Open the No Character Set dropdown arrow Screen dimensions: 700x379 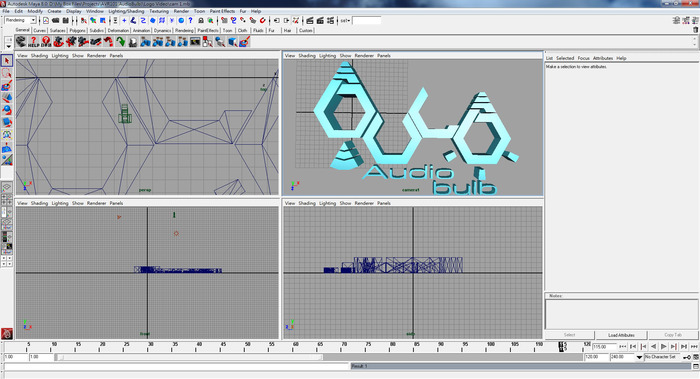(639, 357)
